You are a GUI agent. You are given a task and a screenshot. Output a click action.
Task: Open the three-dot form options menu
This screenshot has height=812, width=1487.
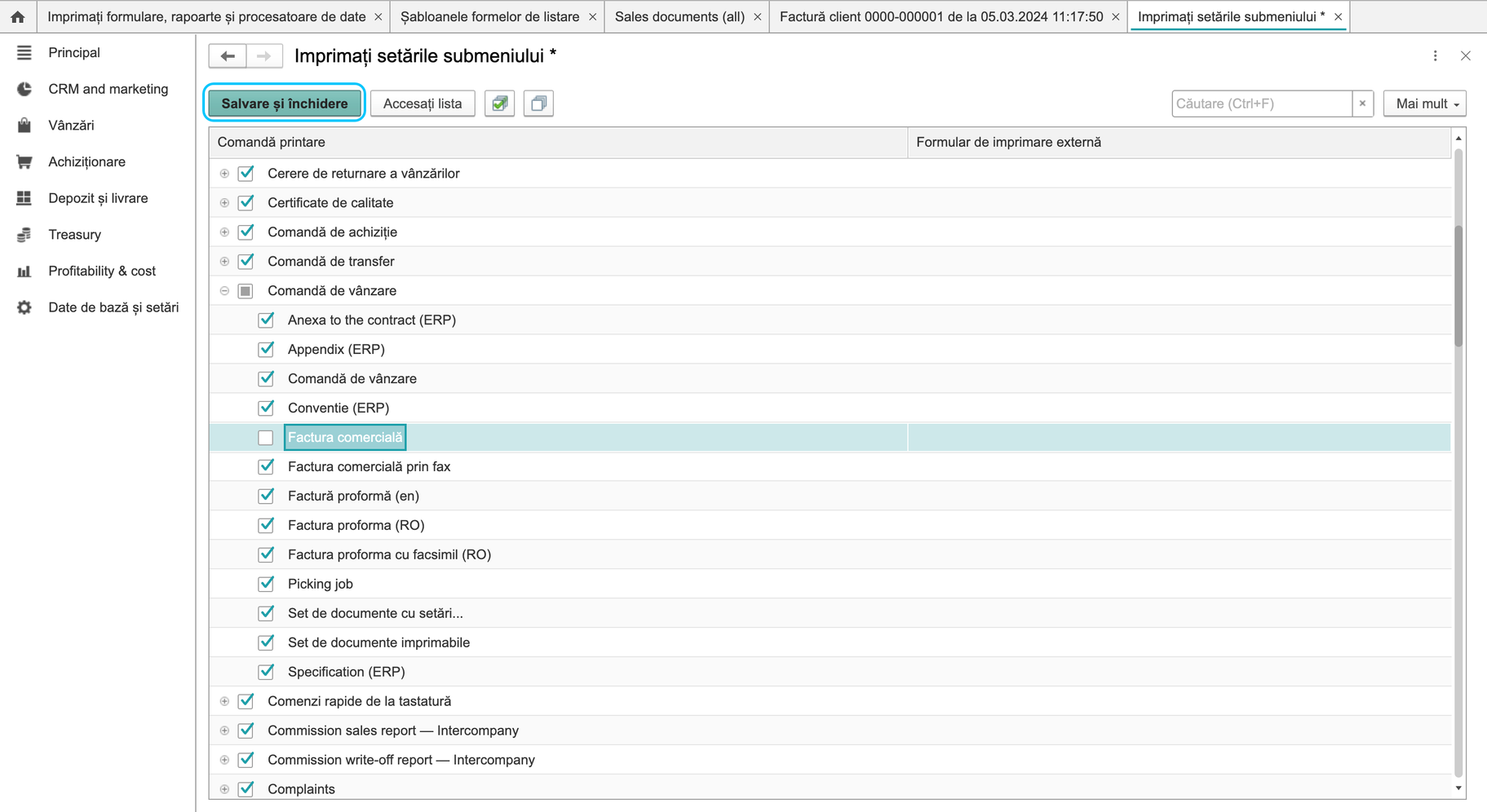(1436, 55)
